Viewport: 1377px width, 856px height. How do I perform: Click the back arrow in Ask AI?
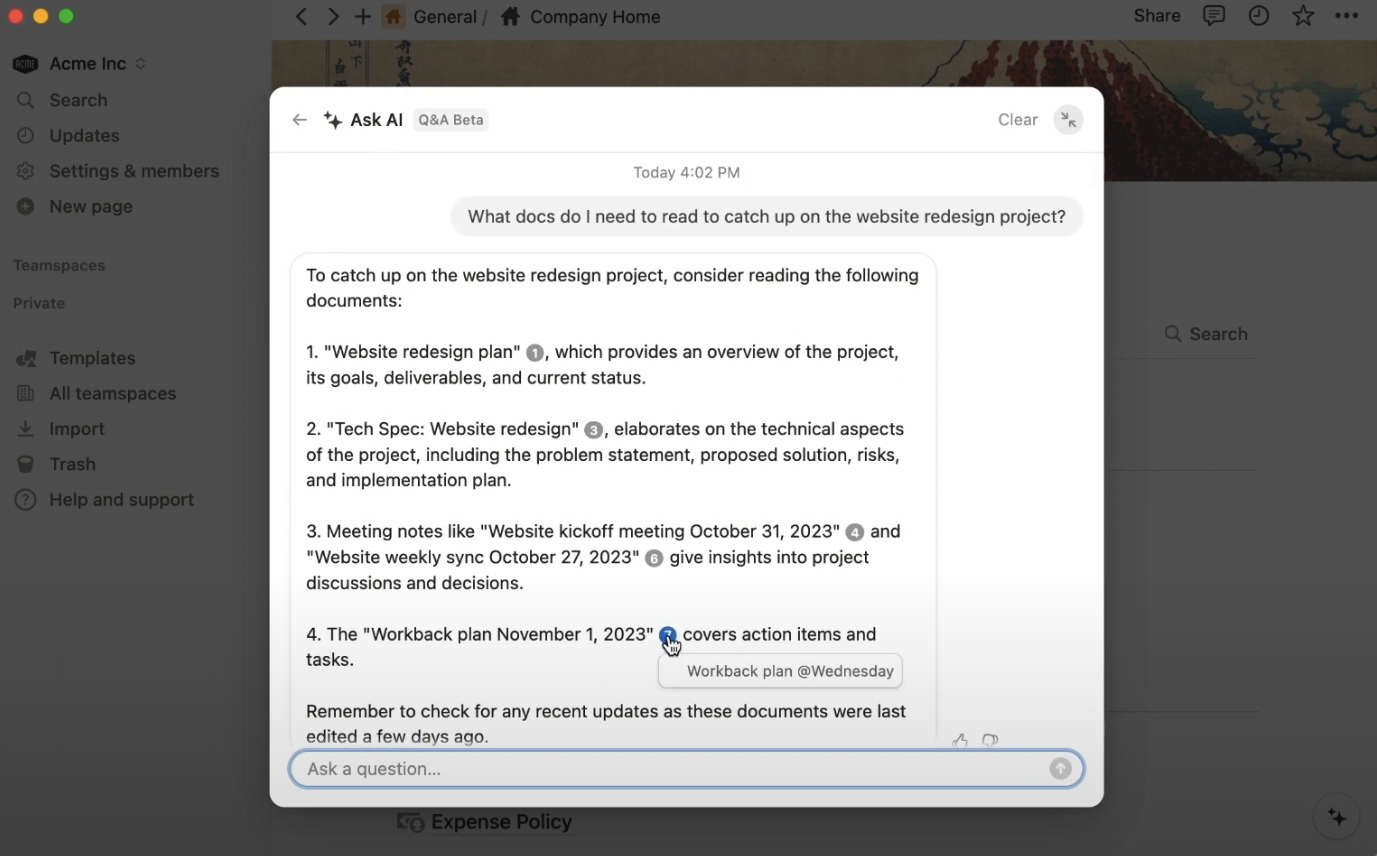pyautogui.click(x=299, y=120)
